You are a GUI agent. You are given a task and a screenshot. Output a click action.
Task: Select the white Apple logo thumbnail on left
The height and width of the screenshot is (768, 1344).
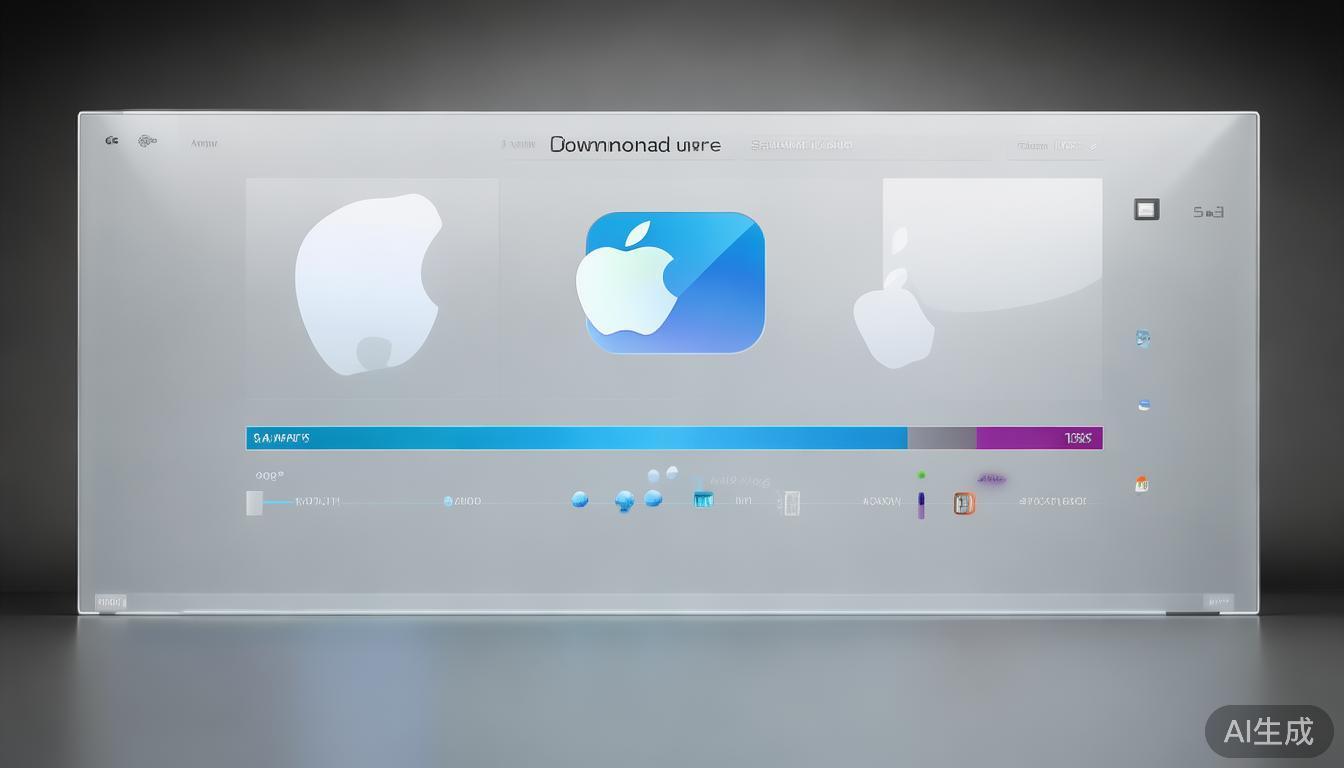pyautogui.click(x=371, y=284)
